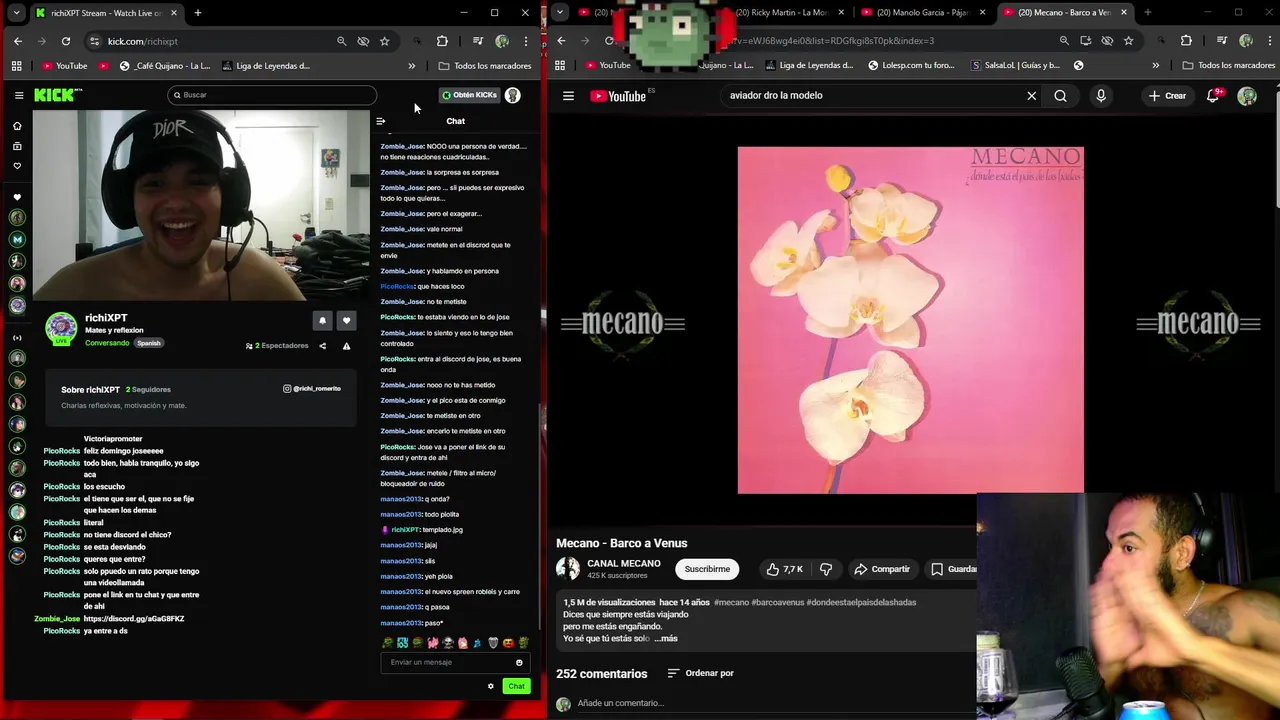1280x720 pixels.
Task: Dislike the Barco a Venus video
Action: tap(826, 569)
